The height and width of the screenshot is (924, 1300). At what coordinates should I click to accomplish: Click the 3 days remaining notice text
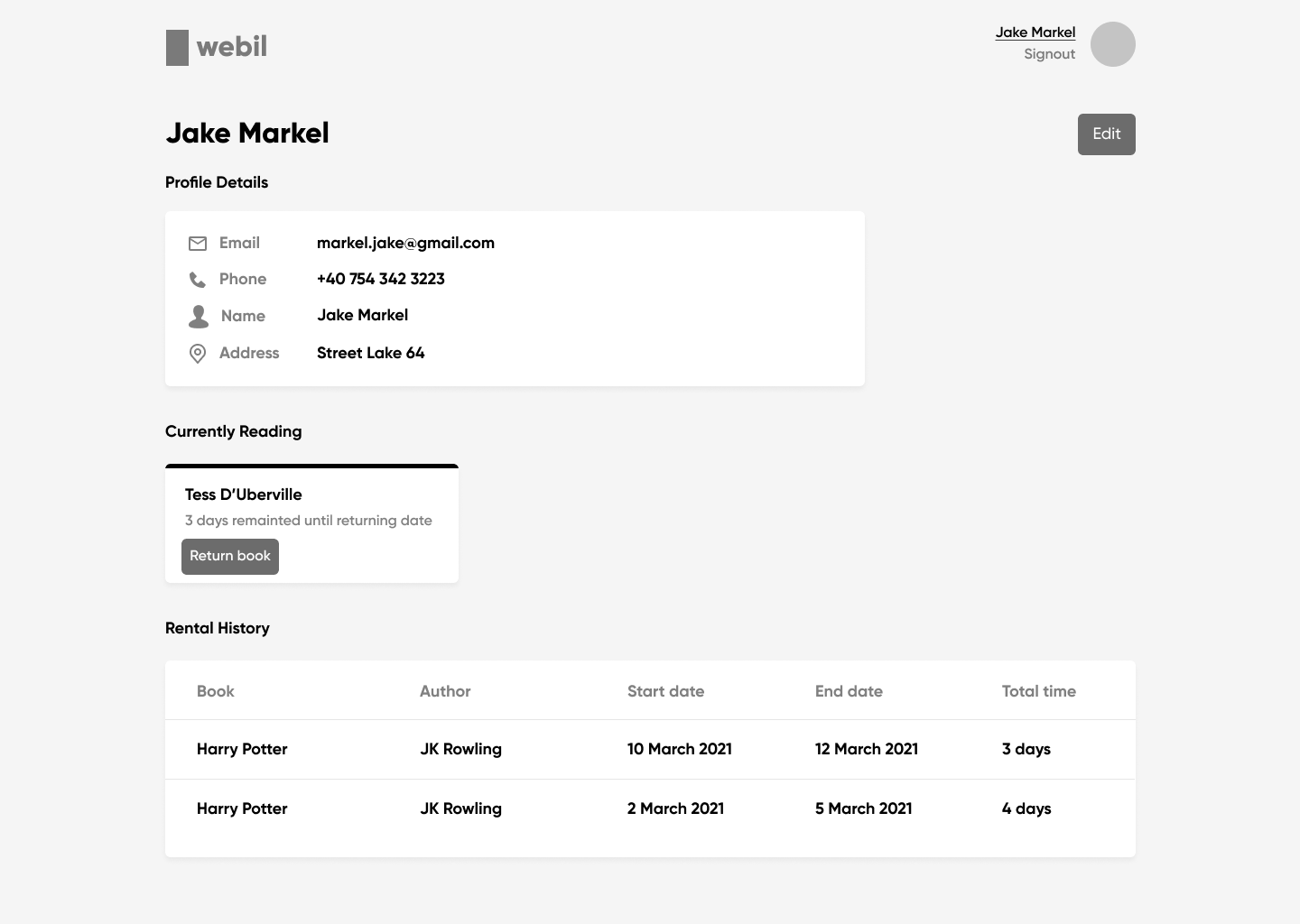coord(308,521)
